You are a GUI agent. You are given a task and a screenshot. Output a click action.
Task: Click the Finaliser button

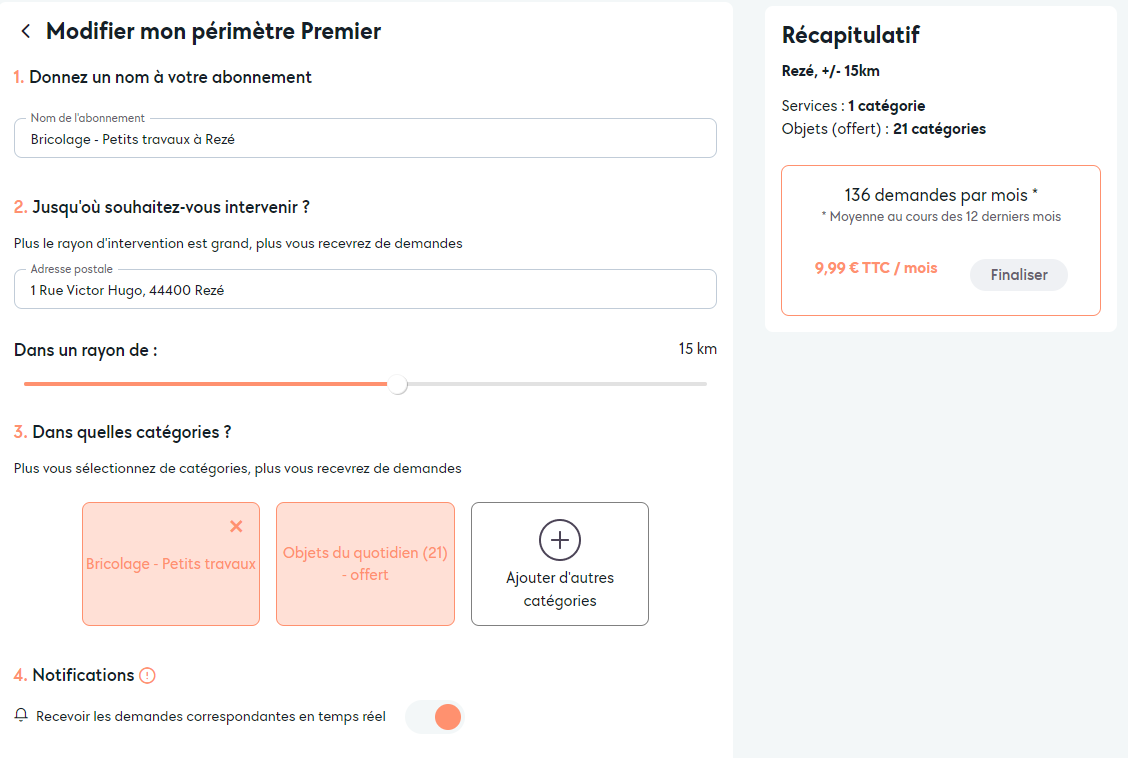click(1019, 275)
